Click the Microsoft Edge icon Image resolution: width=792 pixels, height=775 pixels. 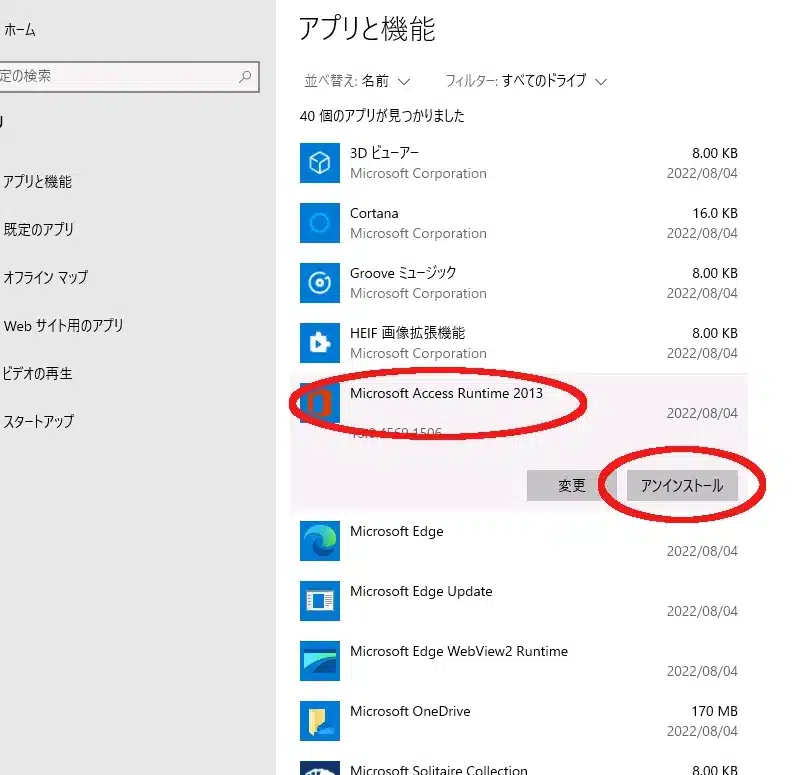point(320,541)
